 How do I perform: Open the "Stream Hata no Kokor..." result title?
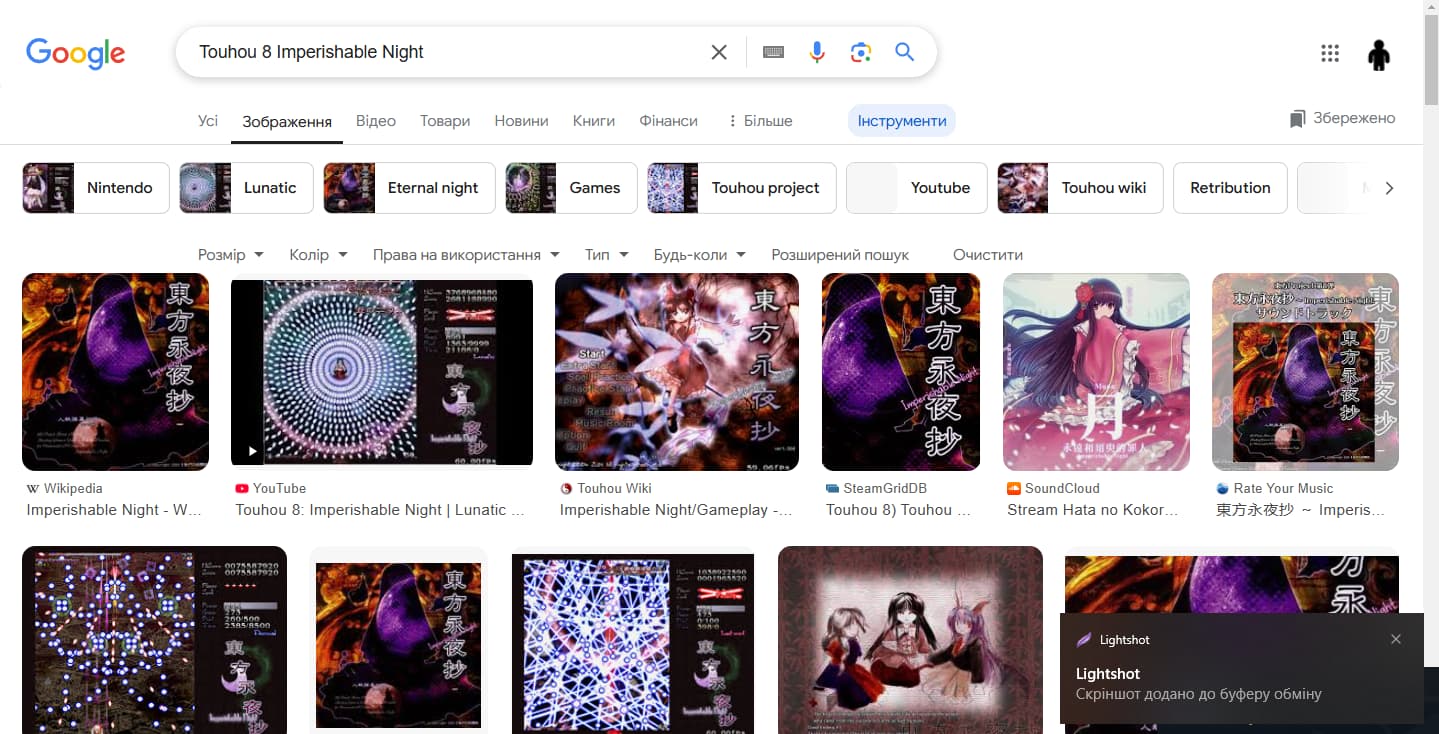click(x=1093, y=510)
